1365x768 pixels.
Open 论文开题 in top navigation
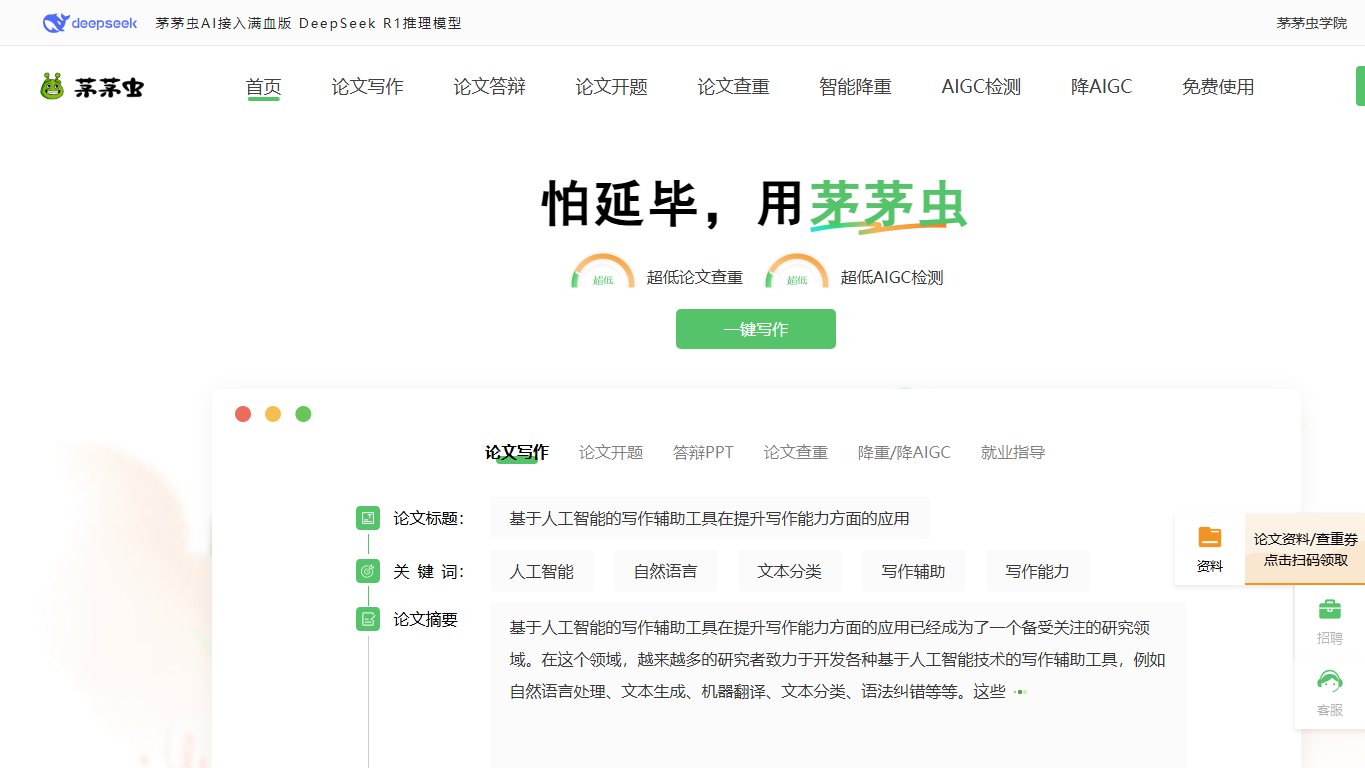click(x=612, y=87)
